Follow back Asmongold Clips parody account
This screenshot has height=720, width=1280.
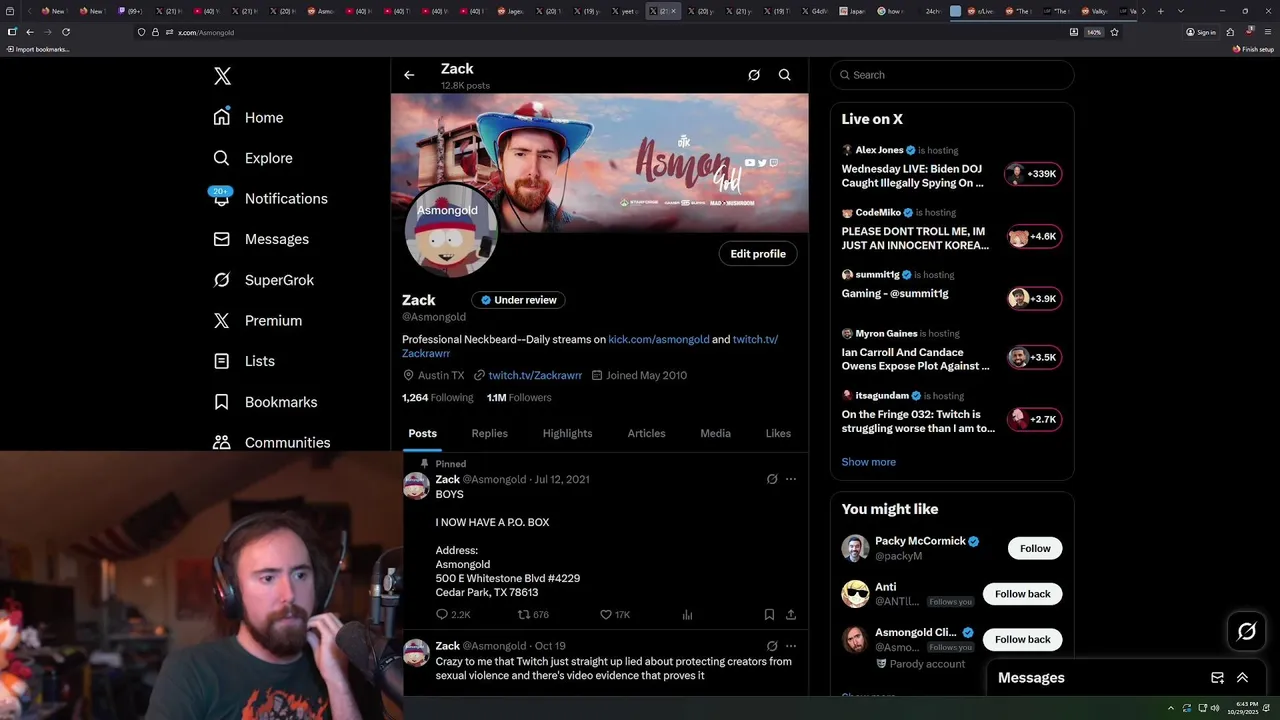[1022, 639]
